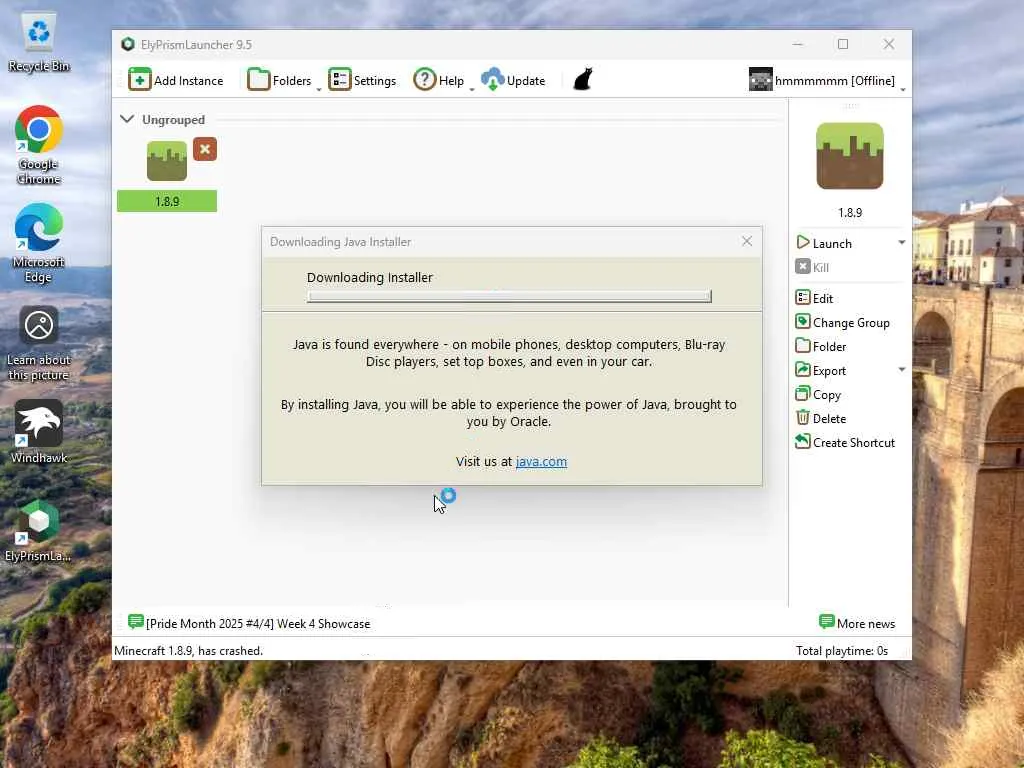Click the Kill instance button
This screenshot has width=1024, height=768.
pos(812,267)
